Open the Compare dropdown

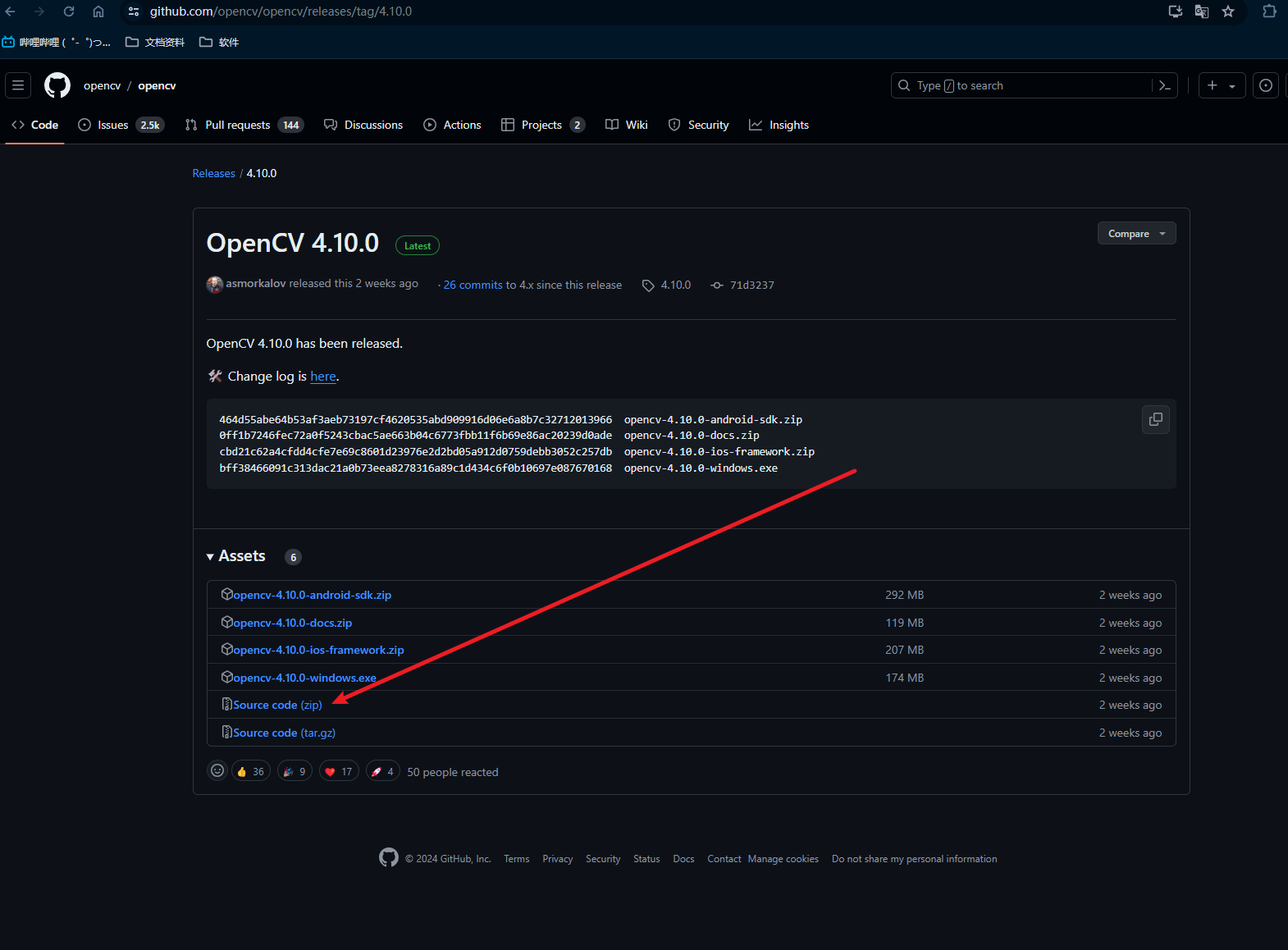click(x=1136, y=234)
